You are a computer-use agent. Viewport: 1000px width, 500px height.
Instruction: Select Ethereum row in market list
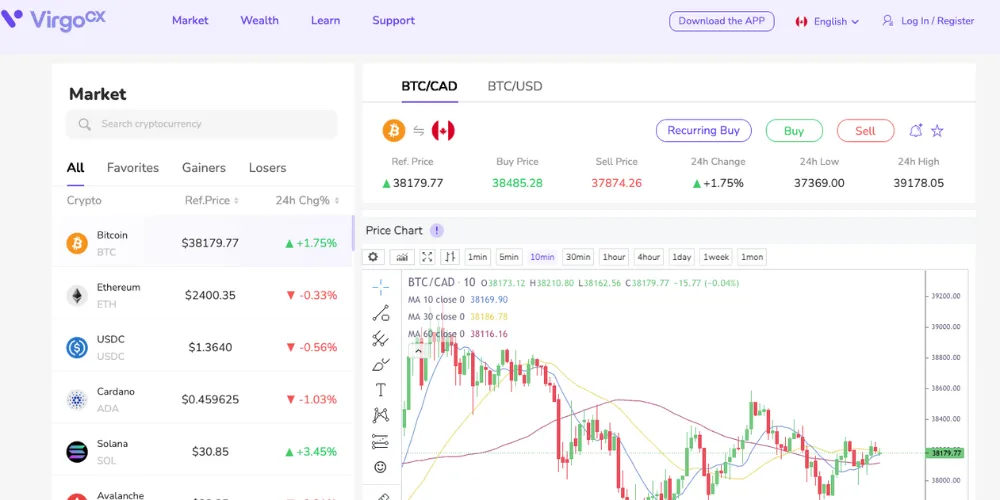point(202,295)
